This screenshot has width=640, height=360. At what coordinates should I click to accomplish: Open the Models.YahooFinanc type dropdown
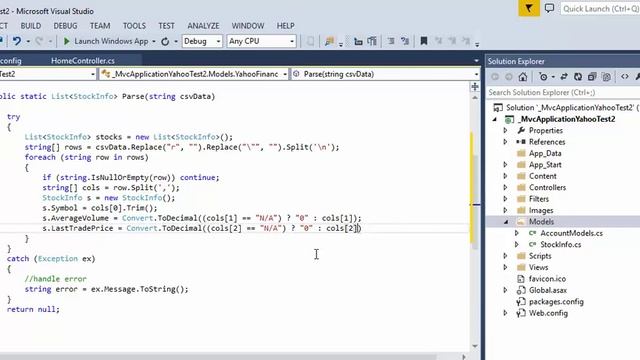pos(194,74)
